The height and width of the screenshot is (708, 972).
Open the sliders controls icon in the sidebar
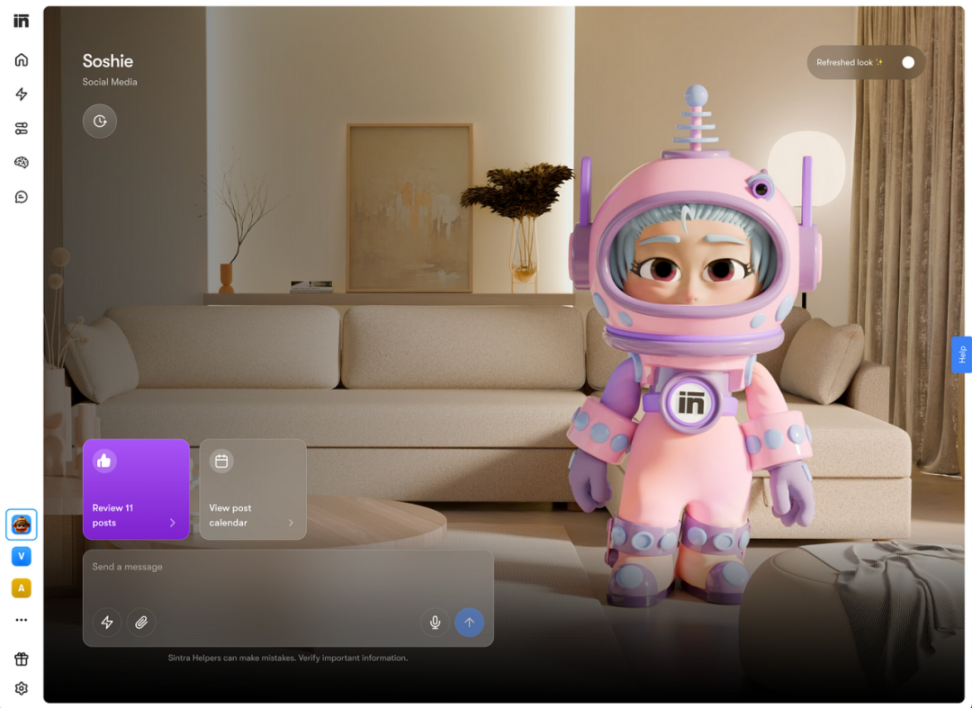click(21, 128)
